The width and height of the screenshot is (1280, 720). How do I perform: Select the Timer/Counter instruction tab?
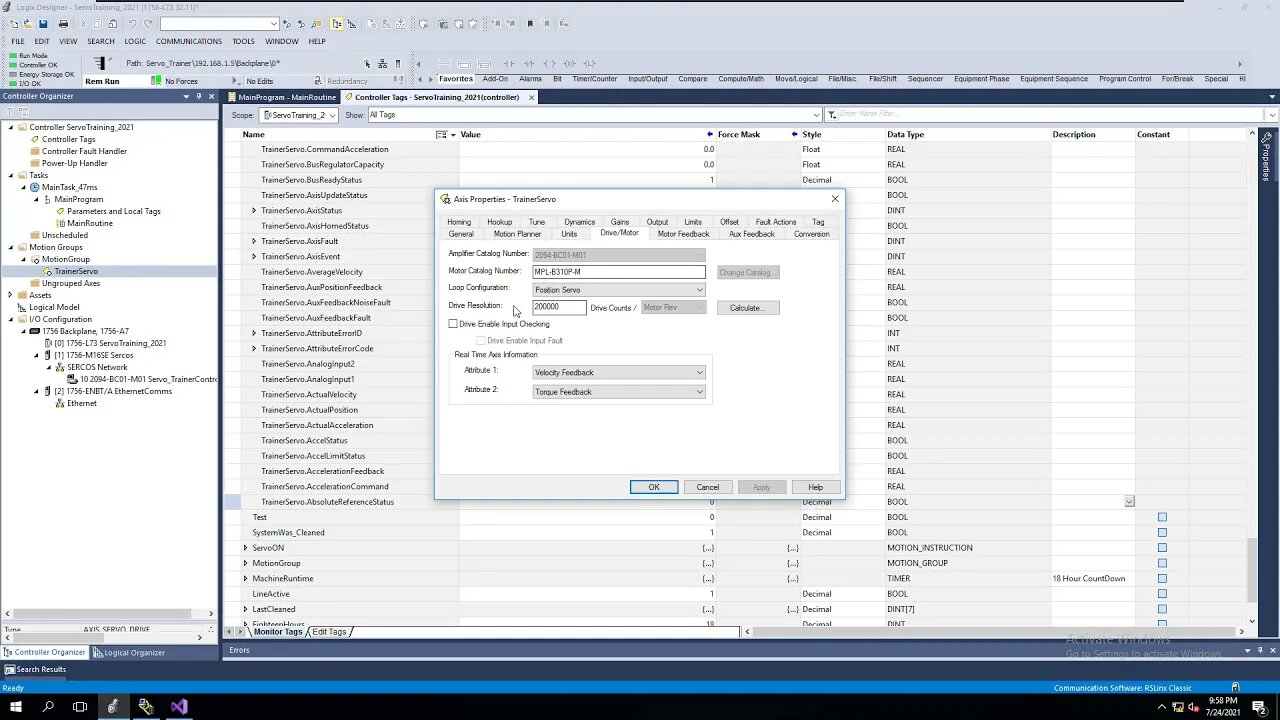coord(595,79)
